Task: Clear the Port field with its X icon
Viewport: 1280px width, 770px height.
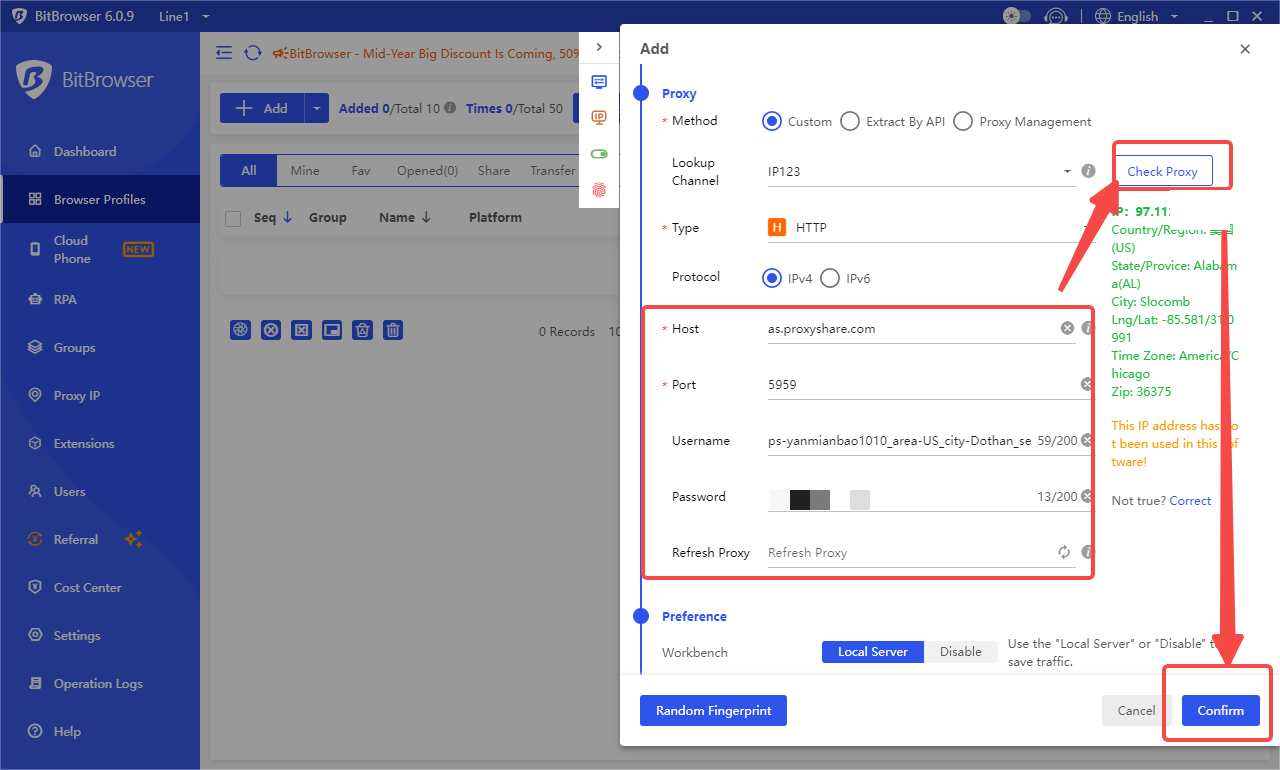Action: pyautogui.click(x=1086, y=384)
